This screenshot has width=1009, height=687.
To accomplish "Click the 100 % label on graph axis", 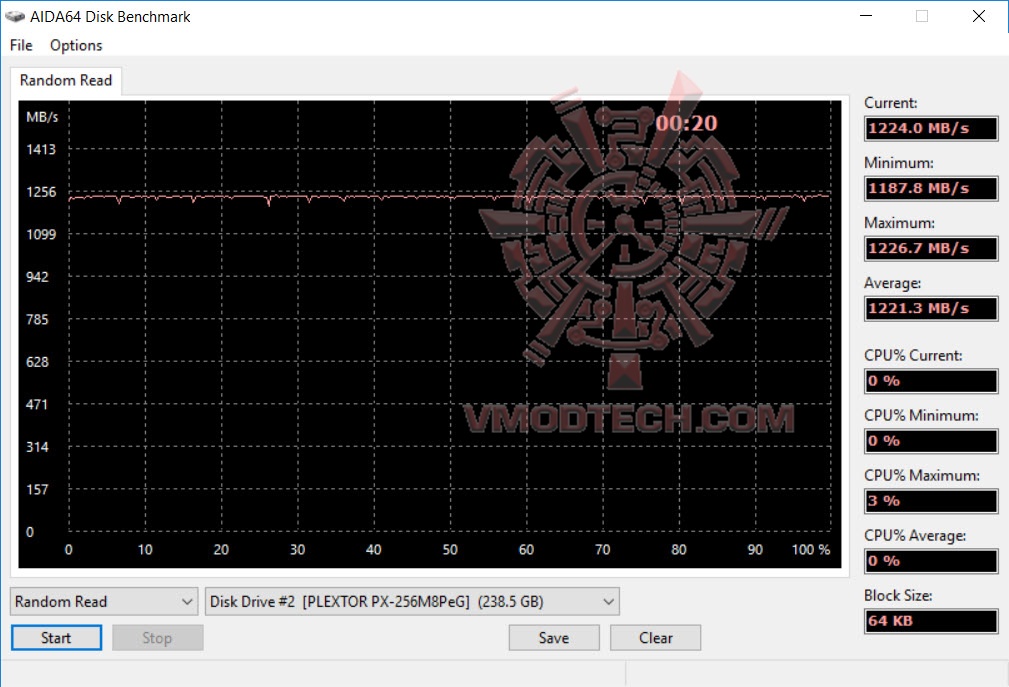I will coord(811,549).
